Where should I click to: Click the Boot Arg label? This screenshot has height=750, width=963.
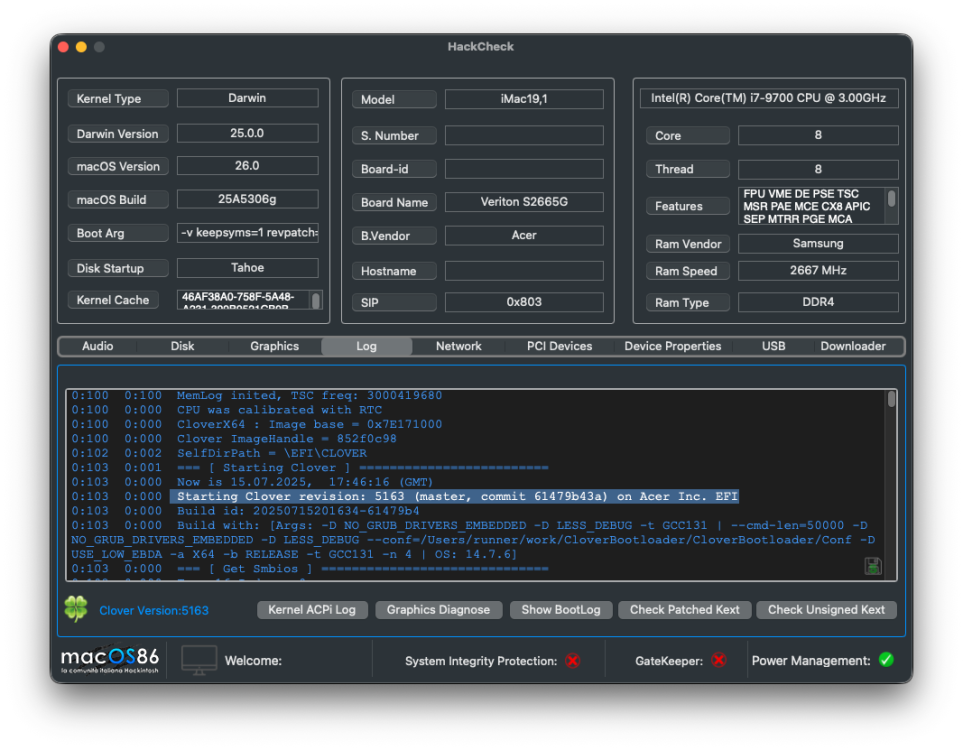pos(118,233)
